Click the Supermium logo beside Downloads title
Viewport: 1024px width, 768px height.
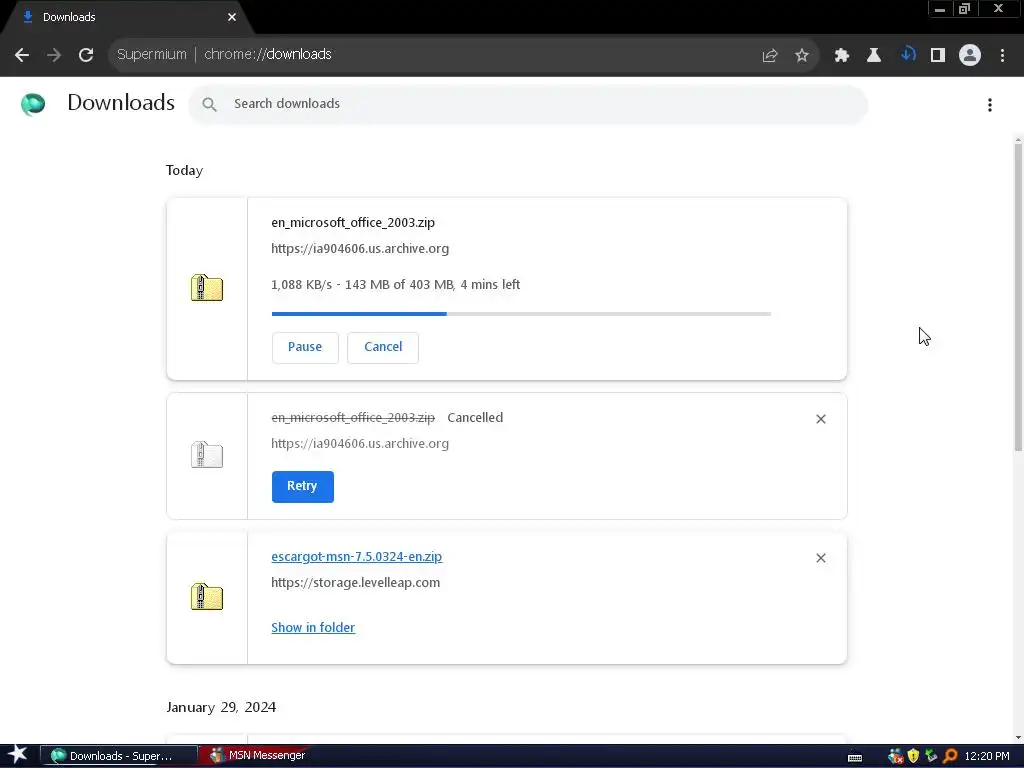pos(33,104)
